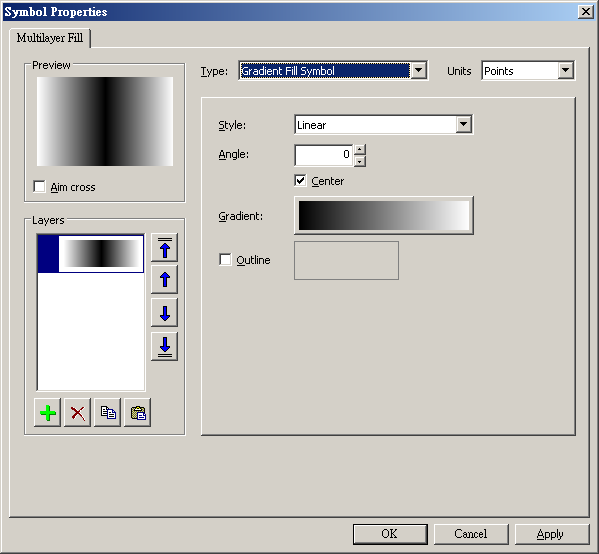Move layer to top with top arrow icon
599x554 pixels.
click(165, 248)
